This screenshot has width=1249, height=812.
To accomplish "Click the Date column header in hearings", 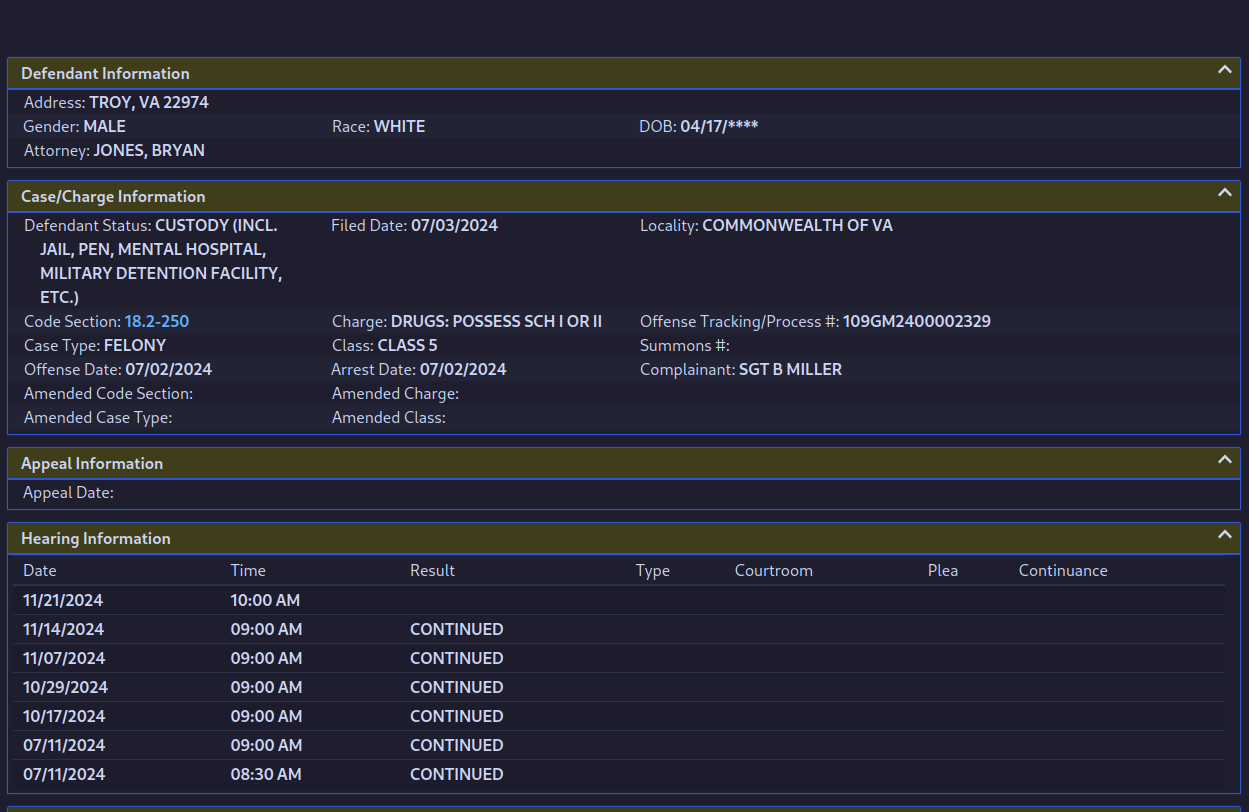I will coord(40,570).
